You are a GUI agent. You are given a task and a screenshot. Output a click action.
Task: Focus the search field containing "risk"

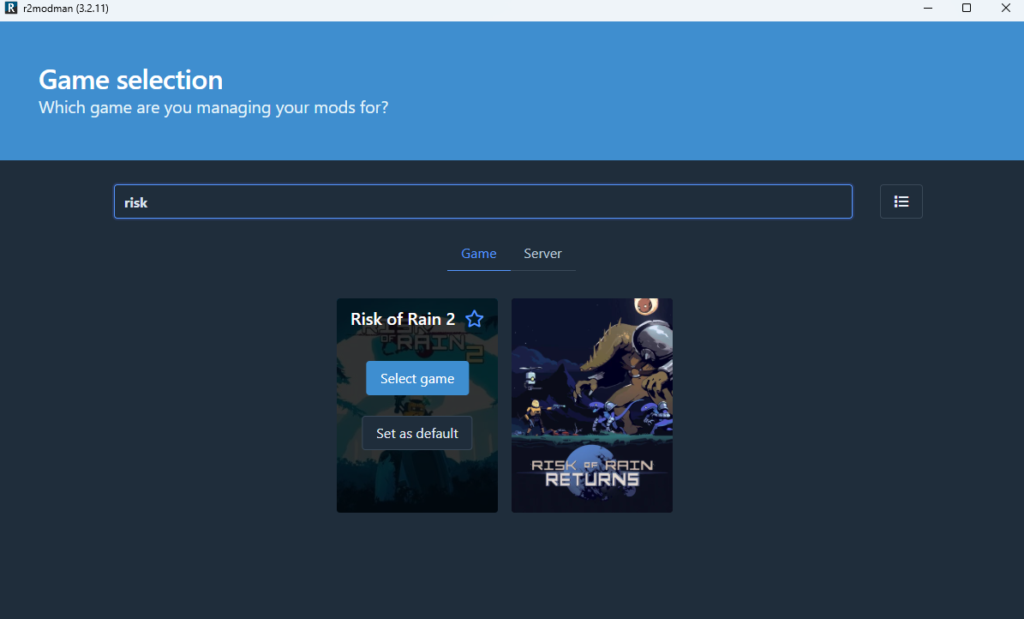(482, 201)
